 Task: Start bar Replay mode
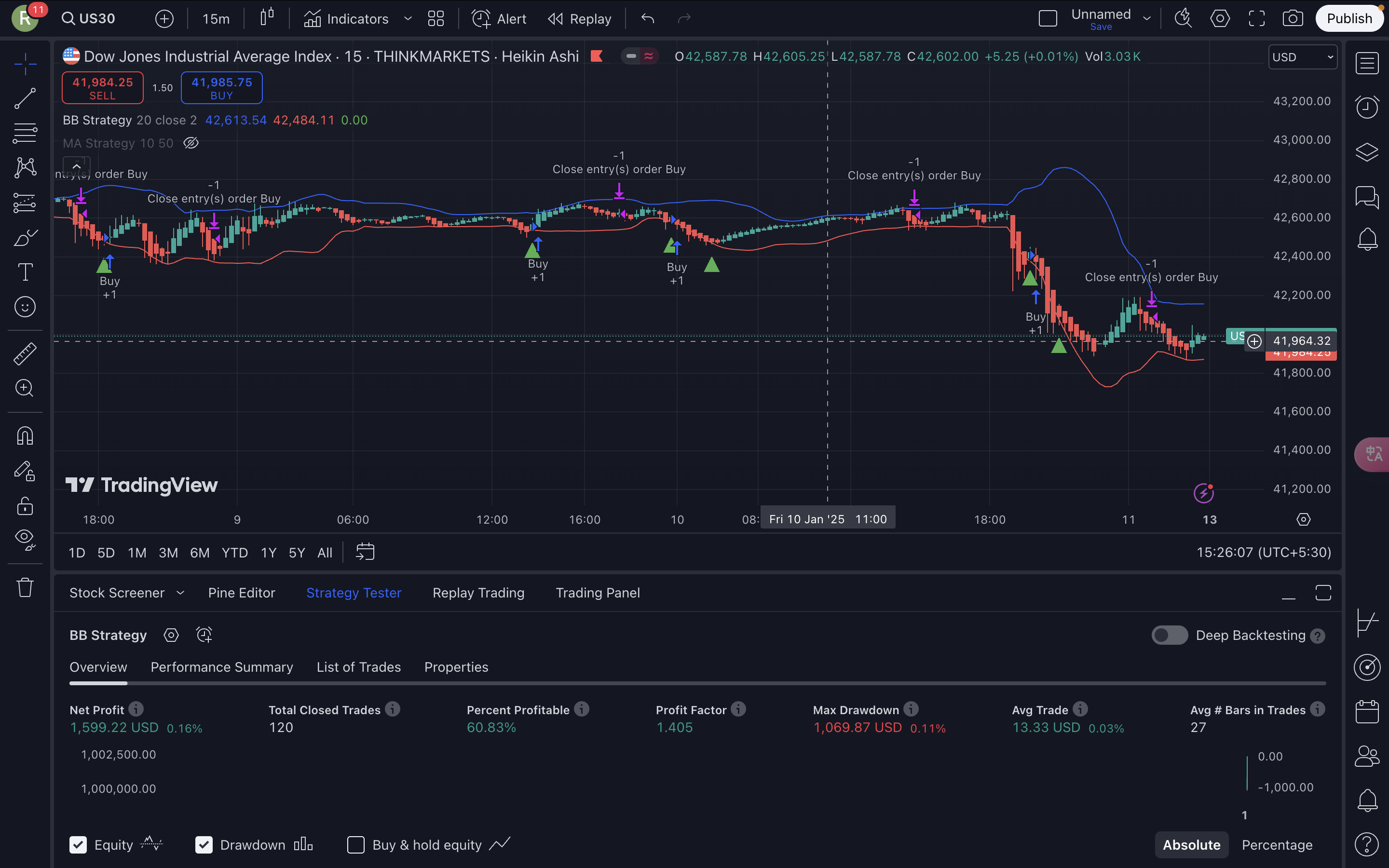click(x=580, y=18)
